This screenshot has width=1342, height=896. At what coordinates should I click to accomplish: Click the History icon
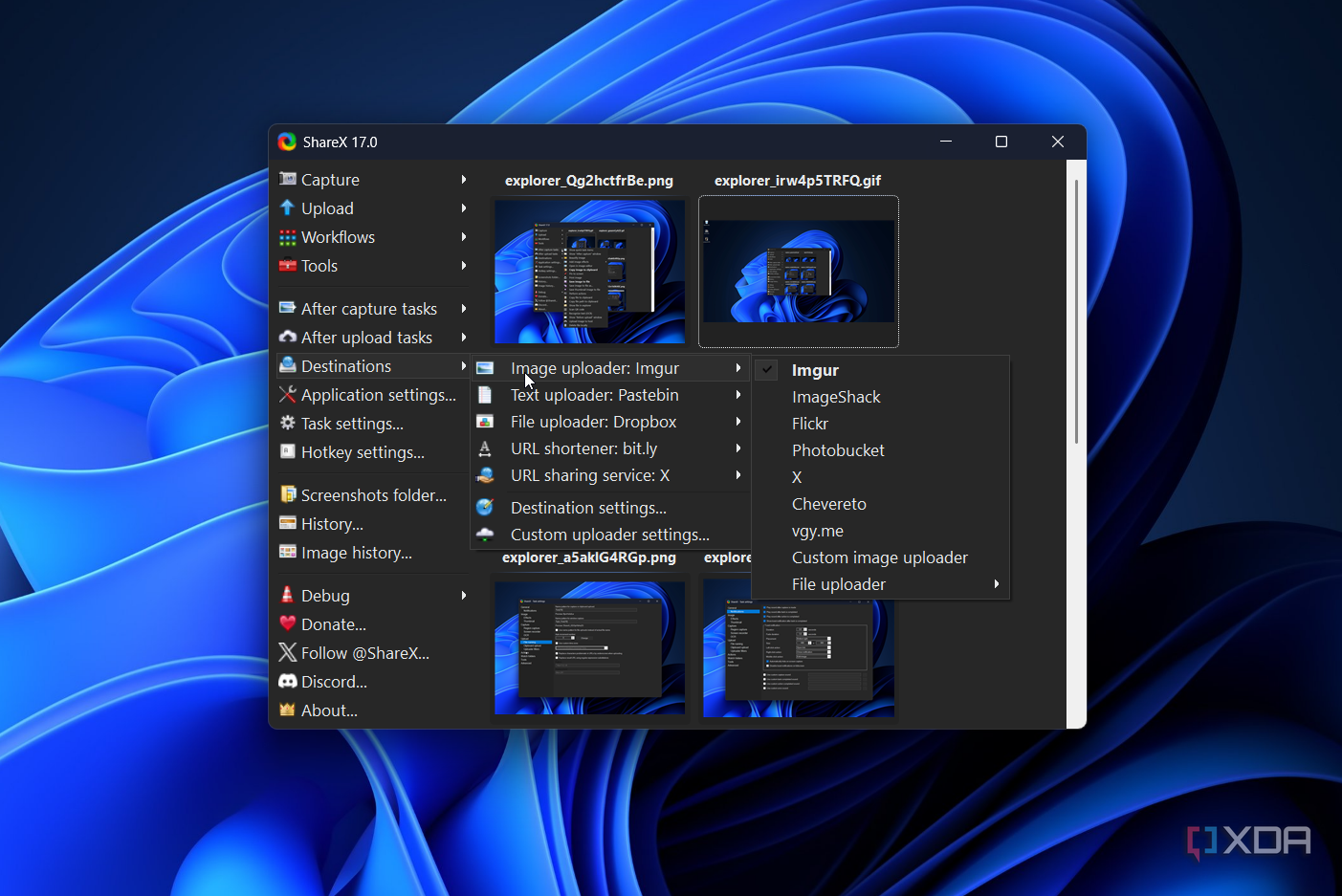point(287,523)
